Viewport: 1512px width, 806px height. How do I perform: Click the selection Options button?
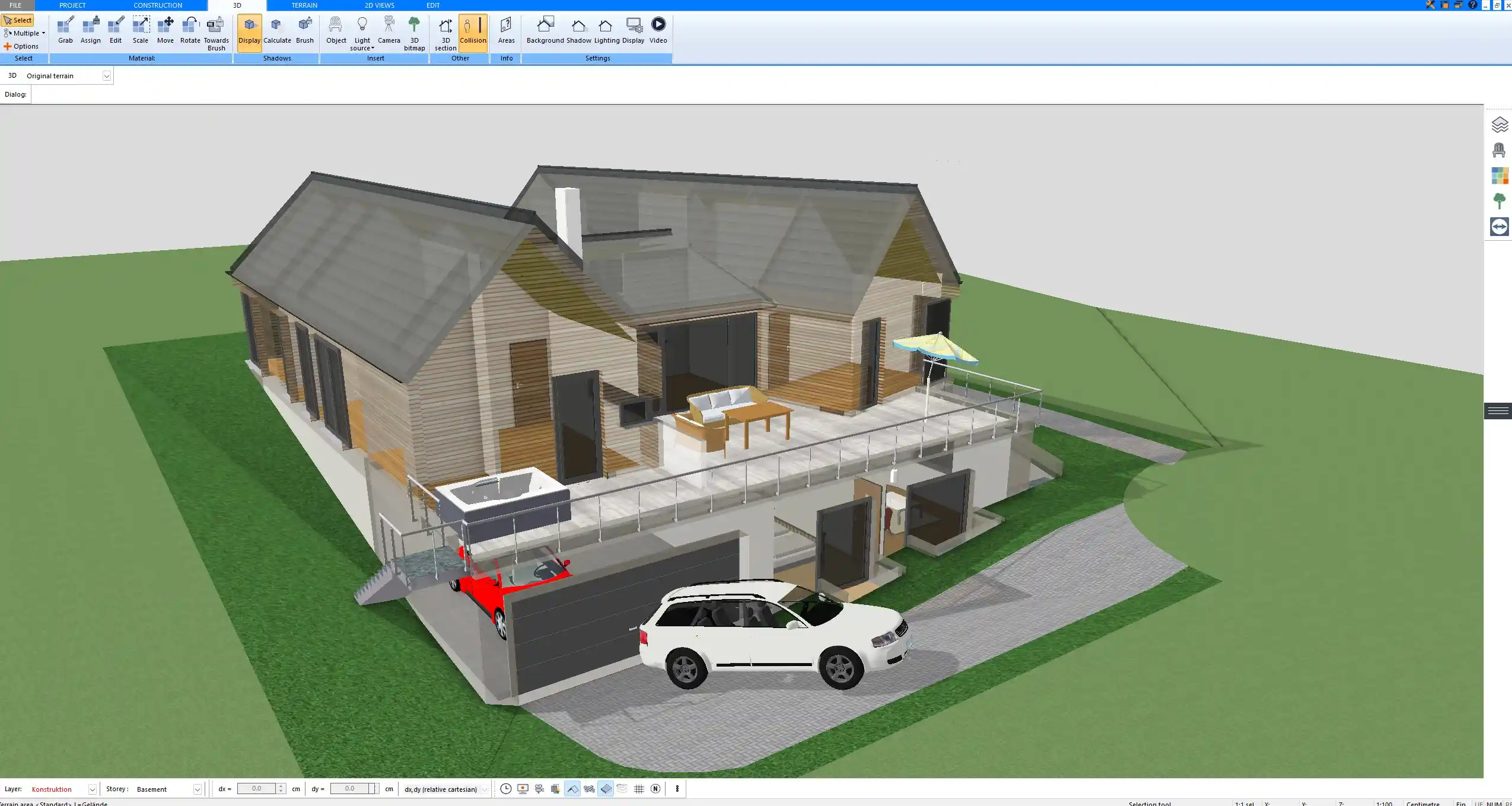(21, 46)
